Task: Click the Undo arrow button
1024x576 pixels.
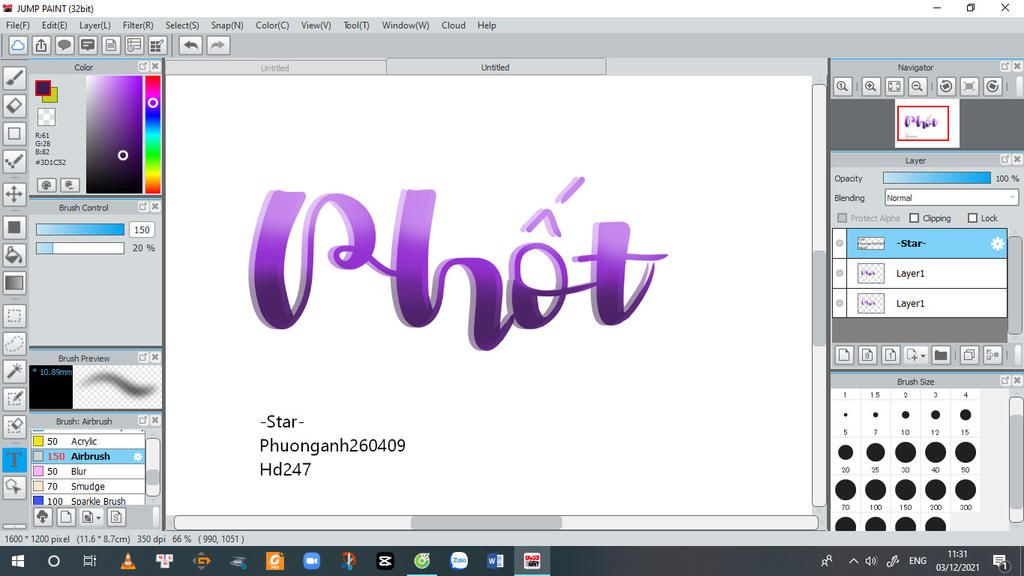Action: pos(191,45)
